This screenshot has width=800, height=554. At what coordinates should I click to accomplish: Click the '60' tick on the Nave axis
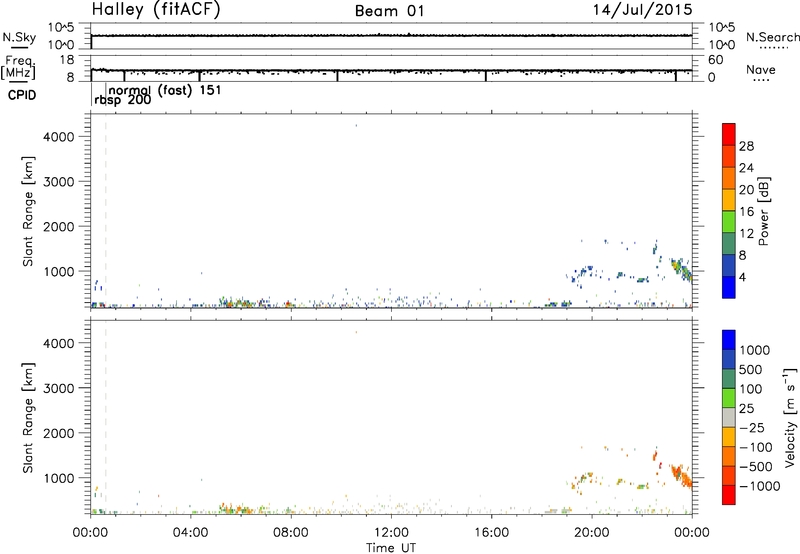pos(716,60)
